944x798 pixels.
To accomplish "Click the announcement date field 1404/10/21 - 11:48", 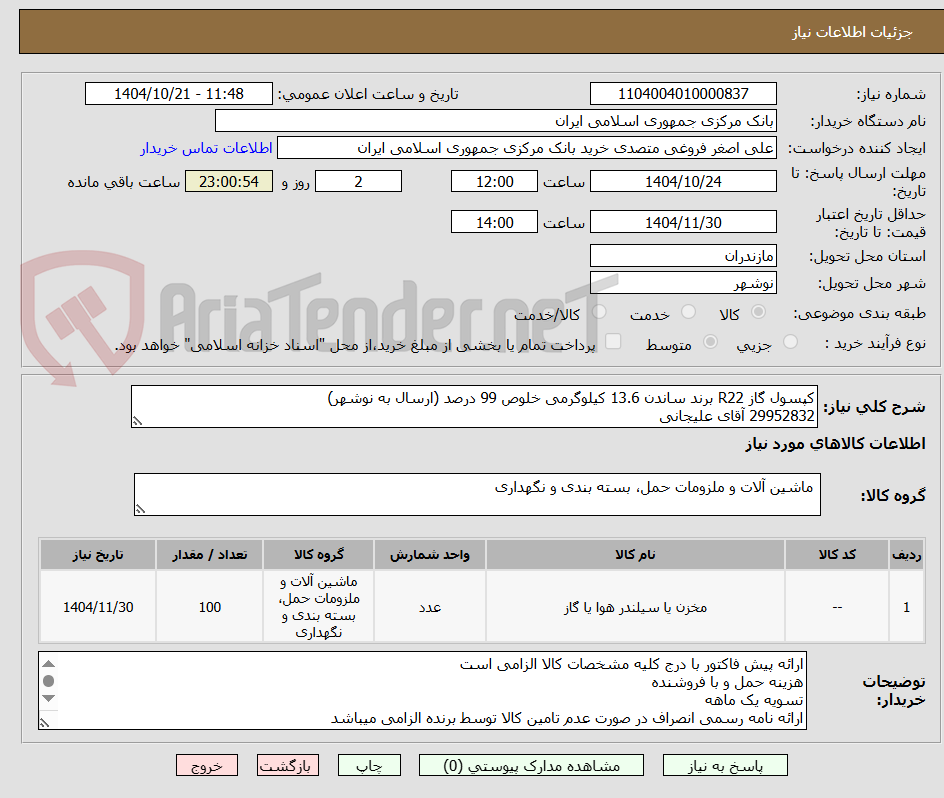I will click(179, 94).
